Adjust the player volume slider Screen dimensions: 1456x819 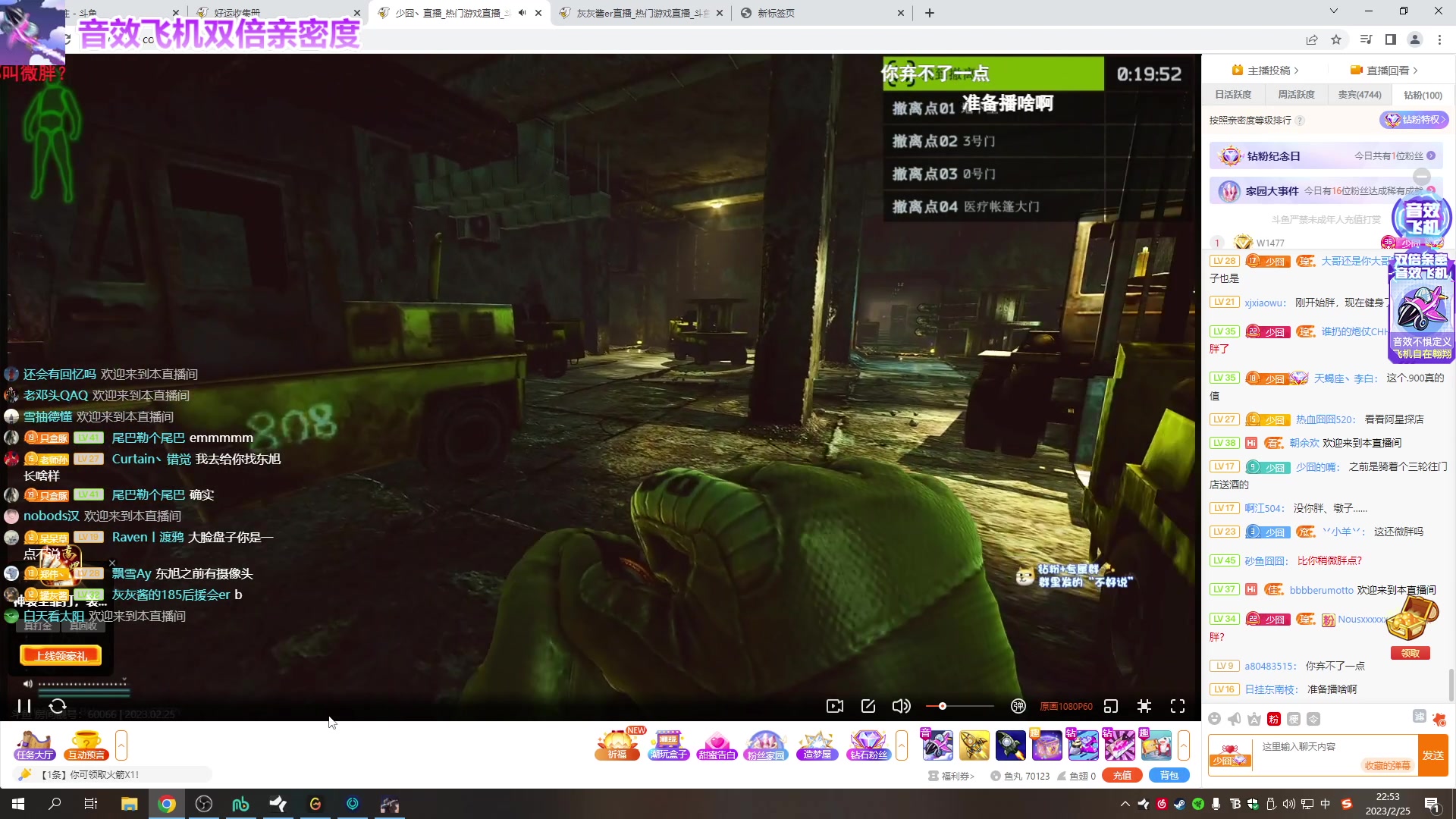point(960,706)
